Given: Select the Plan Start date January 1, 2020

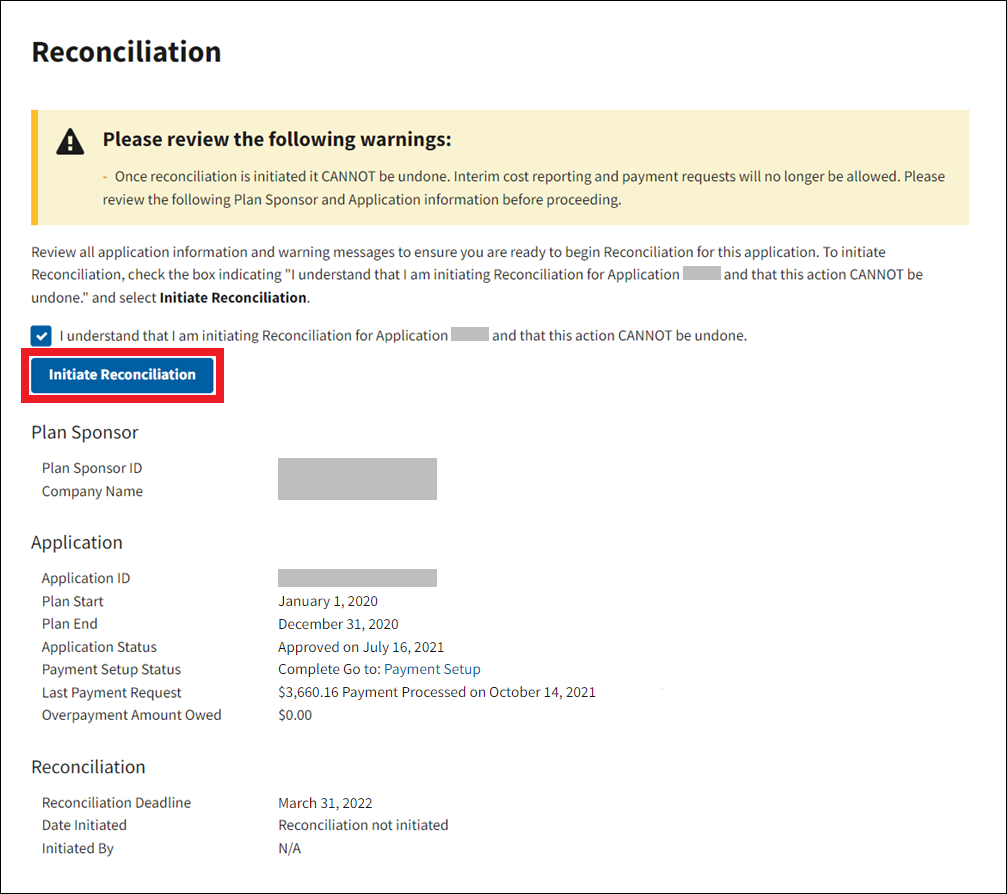Looking at the screenshot, I should [328, 601].
